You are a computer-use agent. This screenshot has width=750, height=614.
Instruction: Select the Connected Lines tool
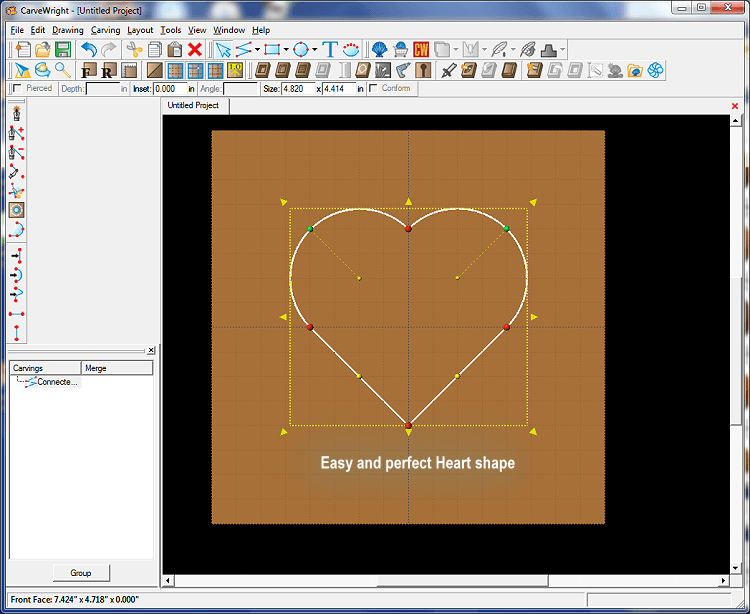[x=244, y=49]
